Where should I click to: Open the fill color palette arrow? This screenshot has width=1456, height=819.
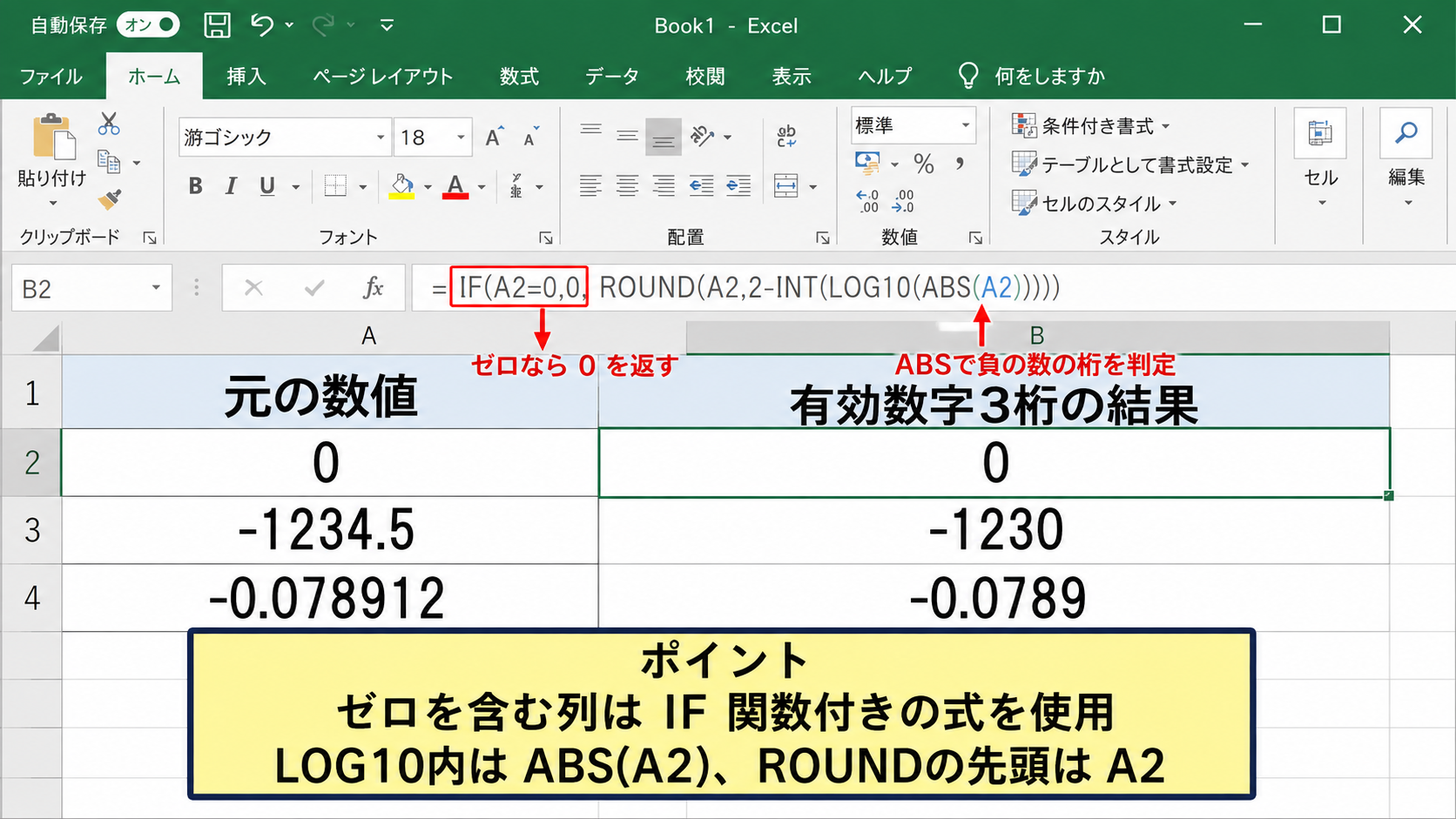[428, 186]
